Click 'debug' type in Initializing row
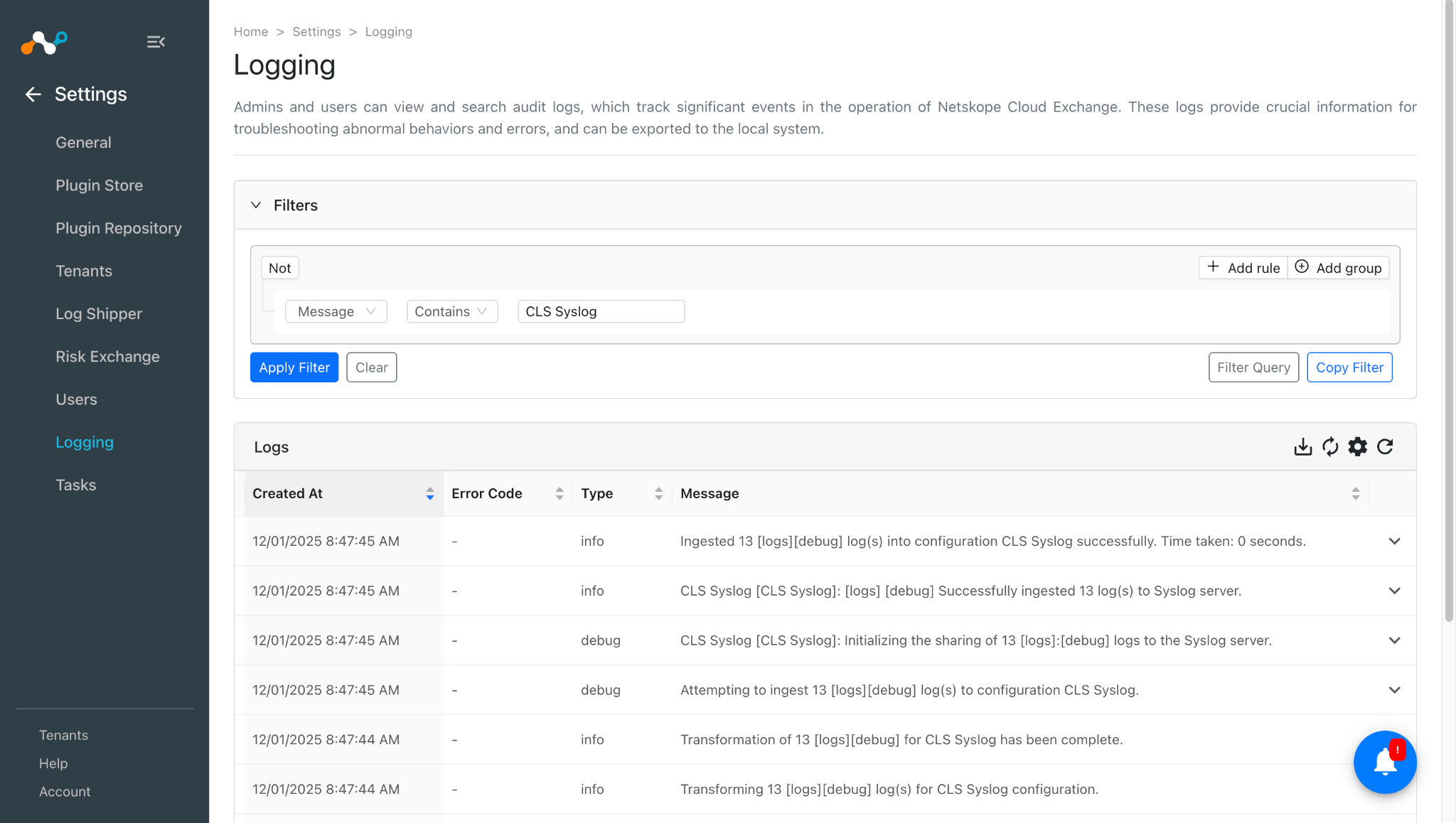1456x823 pixels. (x=600, y=640)
